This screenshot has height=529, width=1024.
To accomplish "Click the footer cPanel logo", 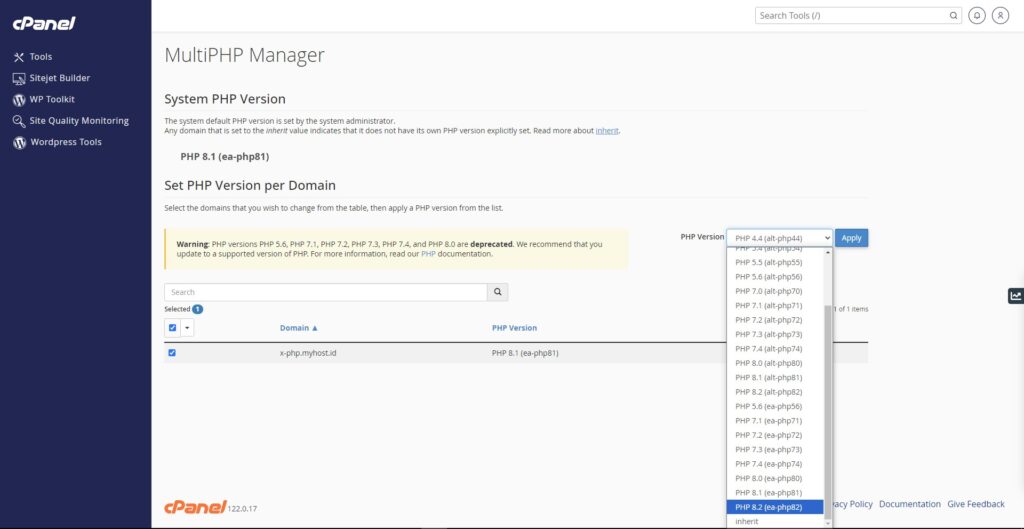I will coord(195,507).
